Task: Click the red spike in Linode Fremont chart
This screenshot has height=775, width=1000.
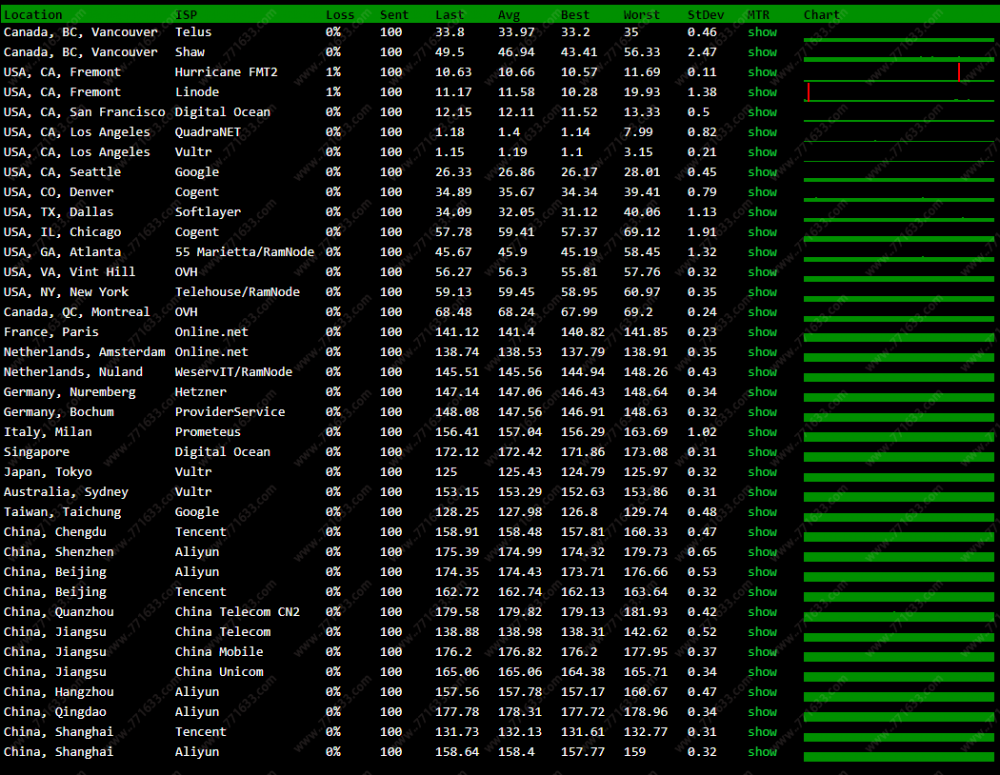Action: pos(808,92)
